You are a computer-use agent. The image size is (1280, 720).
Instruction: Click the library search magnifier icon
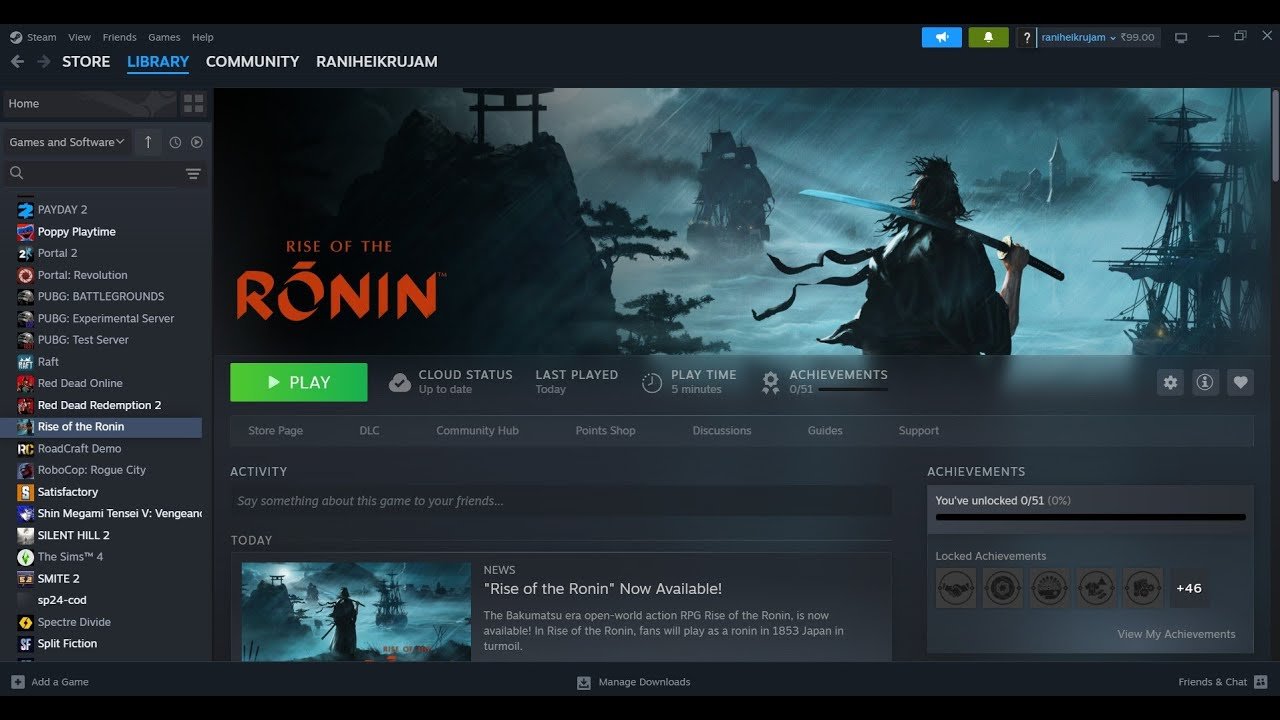coord(16,174)
